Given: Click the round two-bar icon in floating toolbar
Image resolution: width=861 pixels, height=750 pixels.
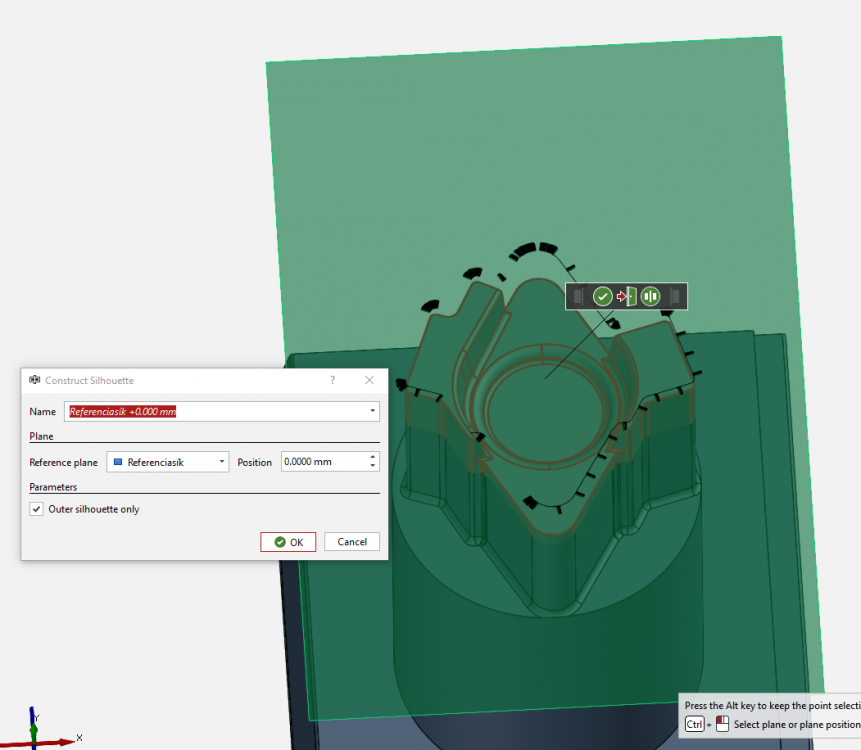Looking at the screenshot, I should click(x=651, y=296).
